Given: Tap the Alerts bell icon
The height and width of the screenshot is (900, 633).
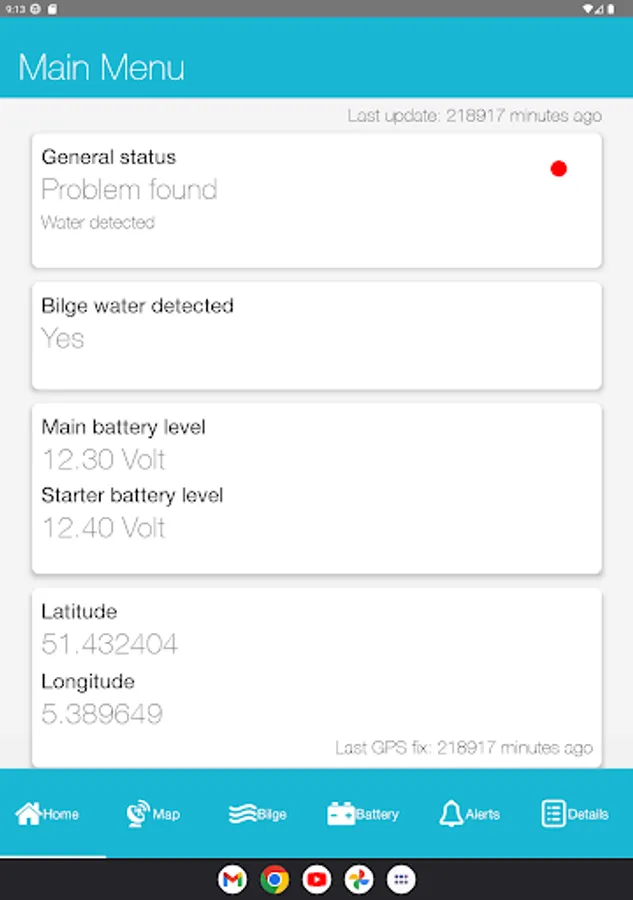Looking at the screenshot, I should pyautogui.click(x=451, y=814).
